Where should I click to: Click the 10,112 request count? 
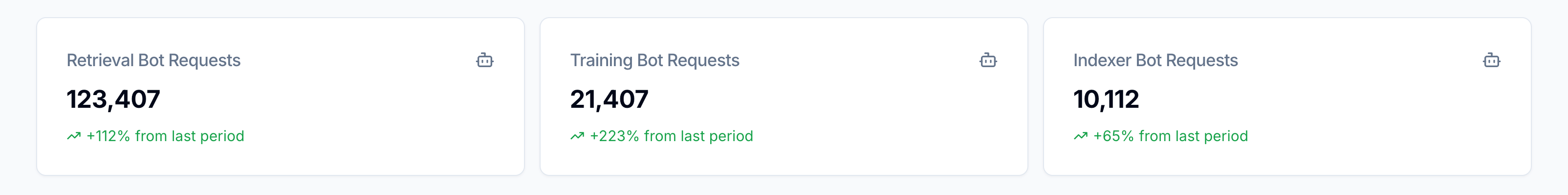point(1106,99)
